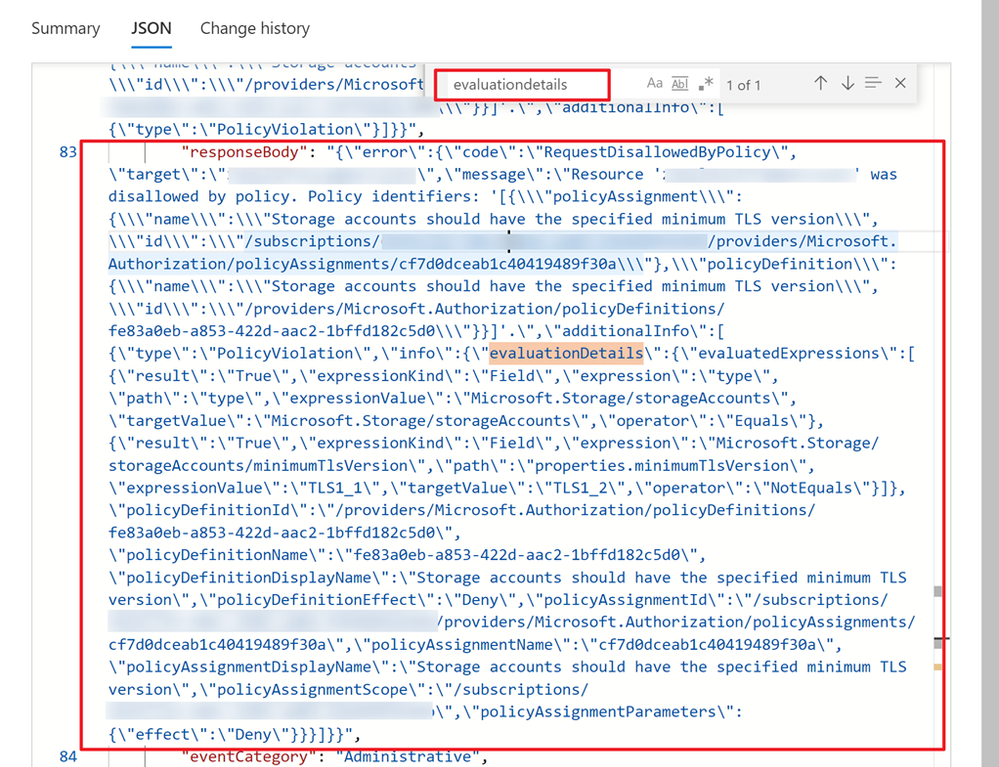
Task: Toggle Use Regular Expression in find bar
Action: (x=705, y=83)
